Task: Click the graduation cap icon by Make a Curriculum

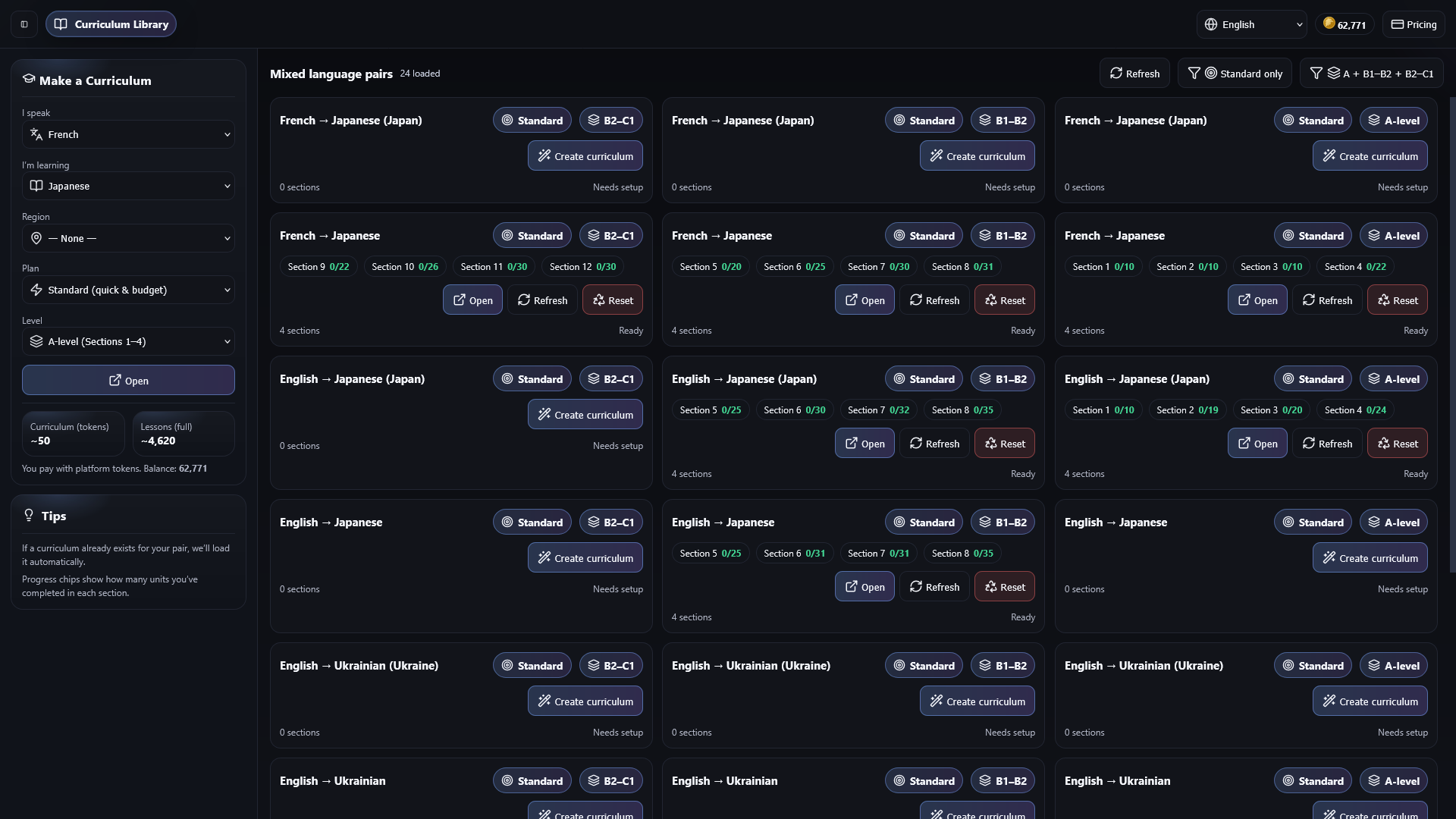Action: (29, 79)
